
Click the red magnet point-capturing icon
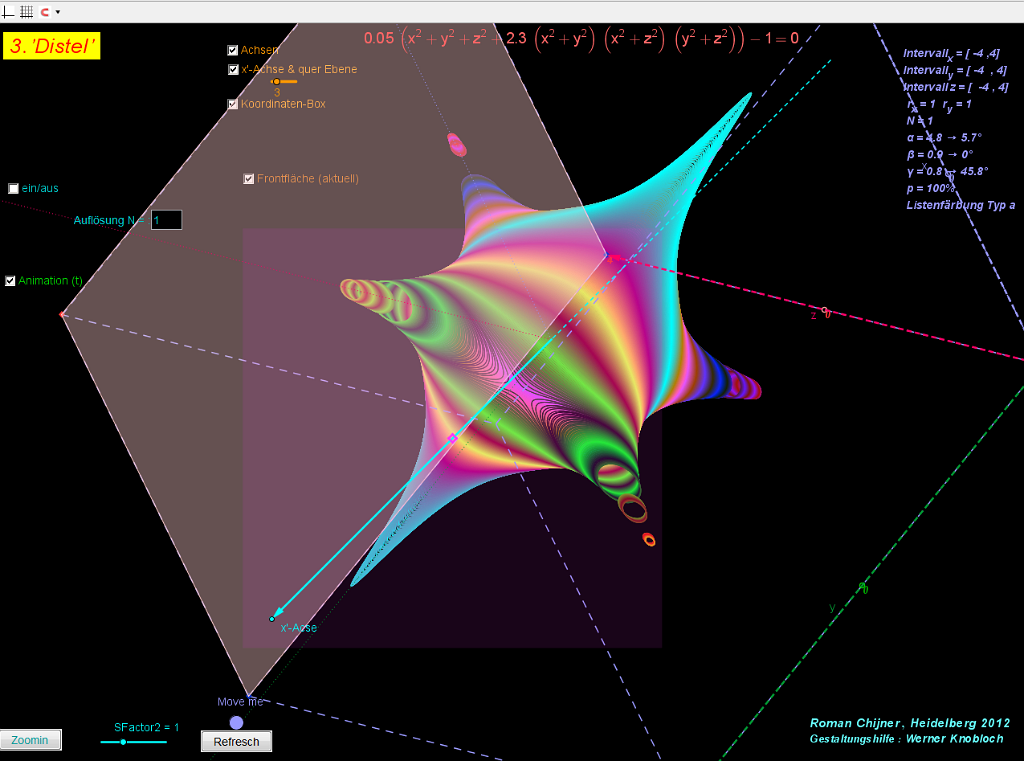tap(44, 12)
